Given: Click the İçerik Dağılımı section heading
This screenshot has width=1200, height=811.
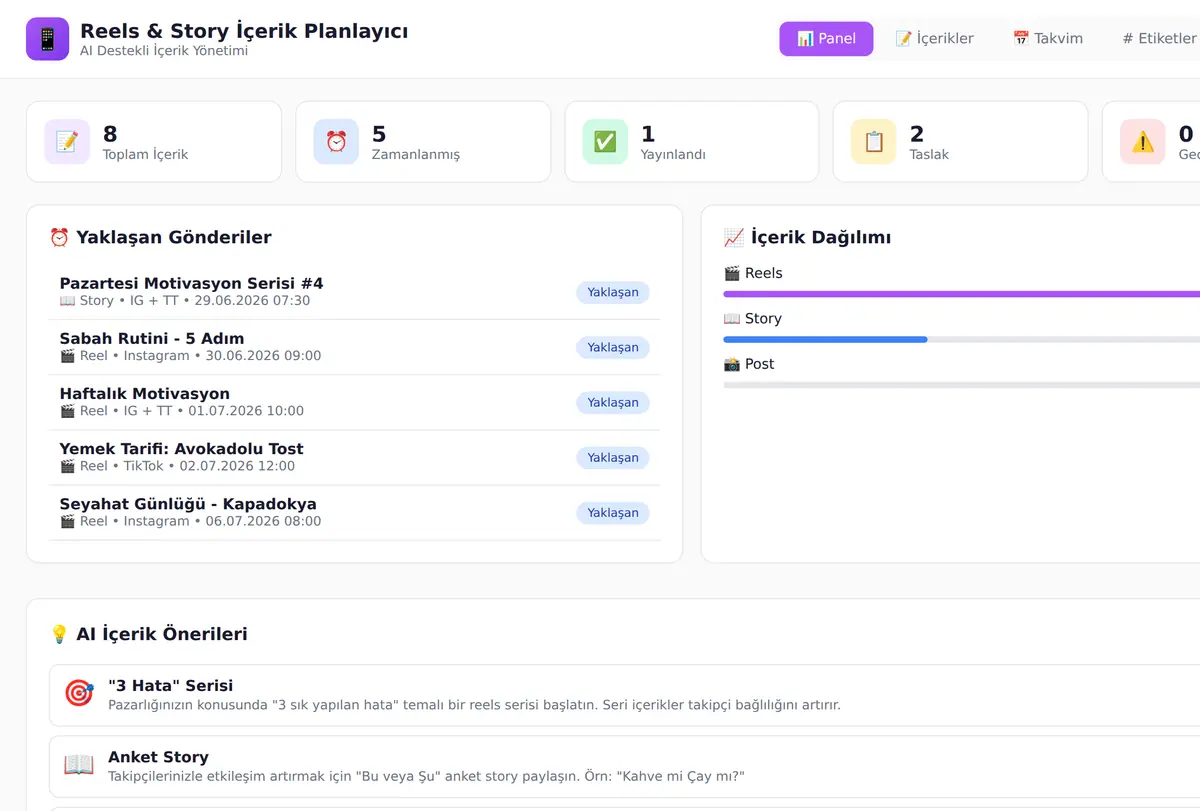Looking at the screenshot, I should point(807,237).
